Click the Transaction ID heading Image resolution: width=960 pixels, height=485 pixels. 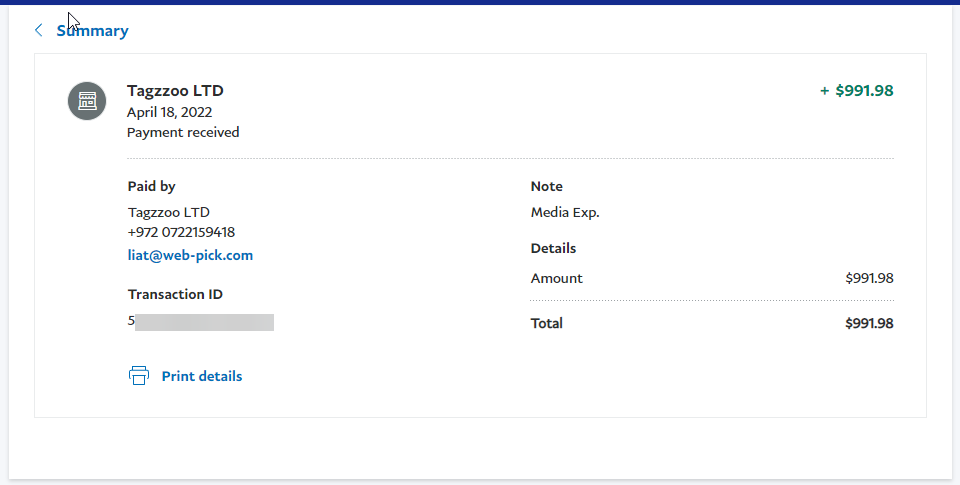coord(175,294)
